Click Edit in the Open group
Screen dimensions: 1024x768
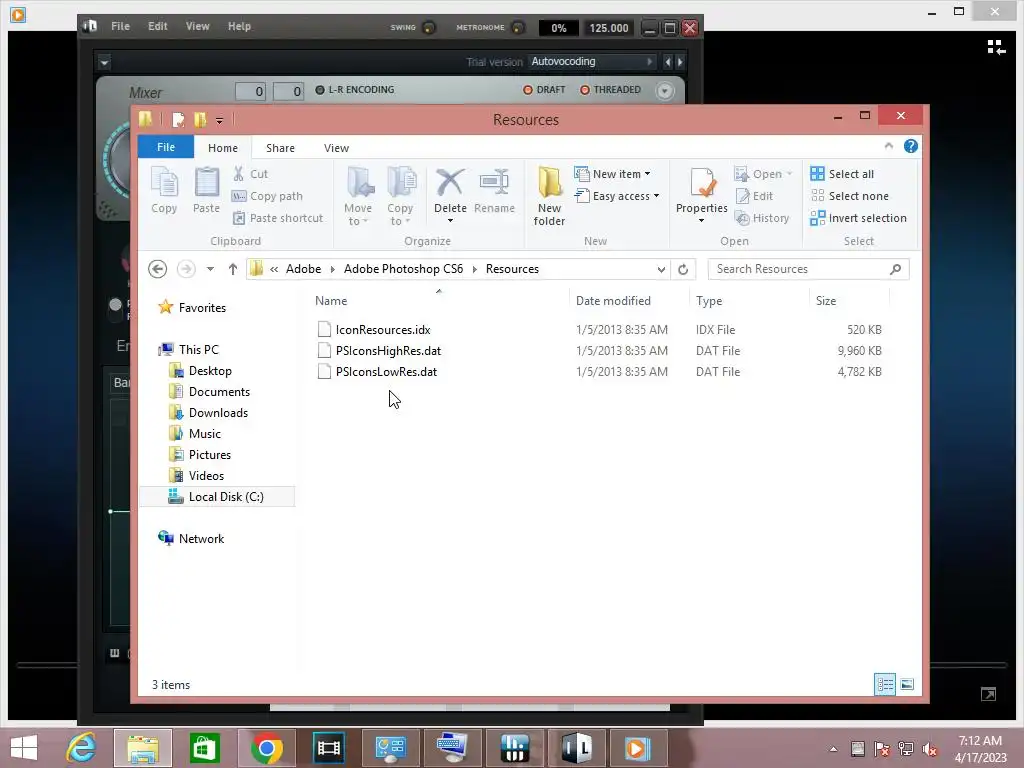[x=755, y=196]
